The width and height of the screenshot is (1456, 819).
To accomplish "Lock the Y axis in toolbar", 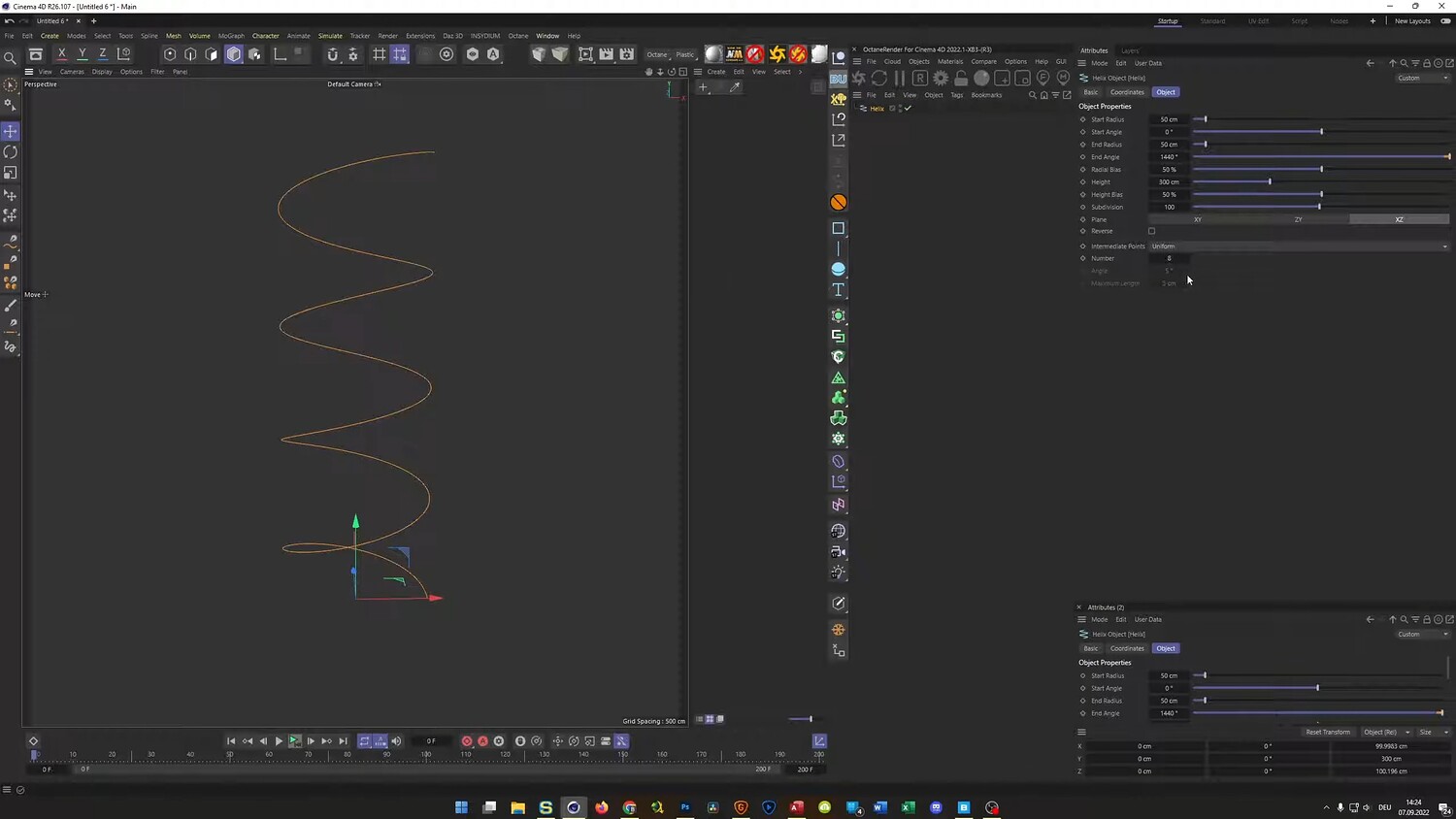I will [x=83, y=54].
